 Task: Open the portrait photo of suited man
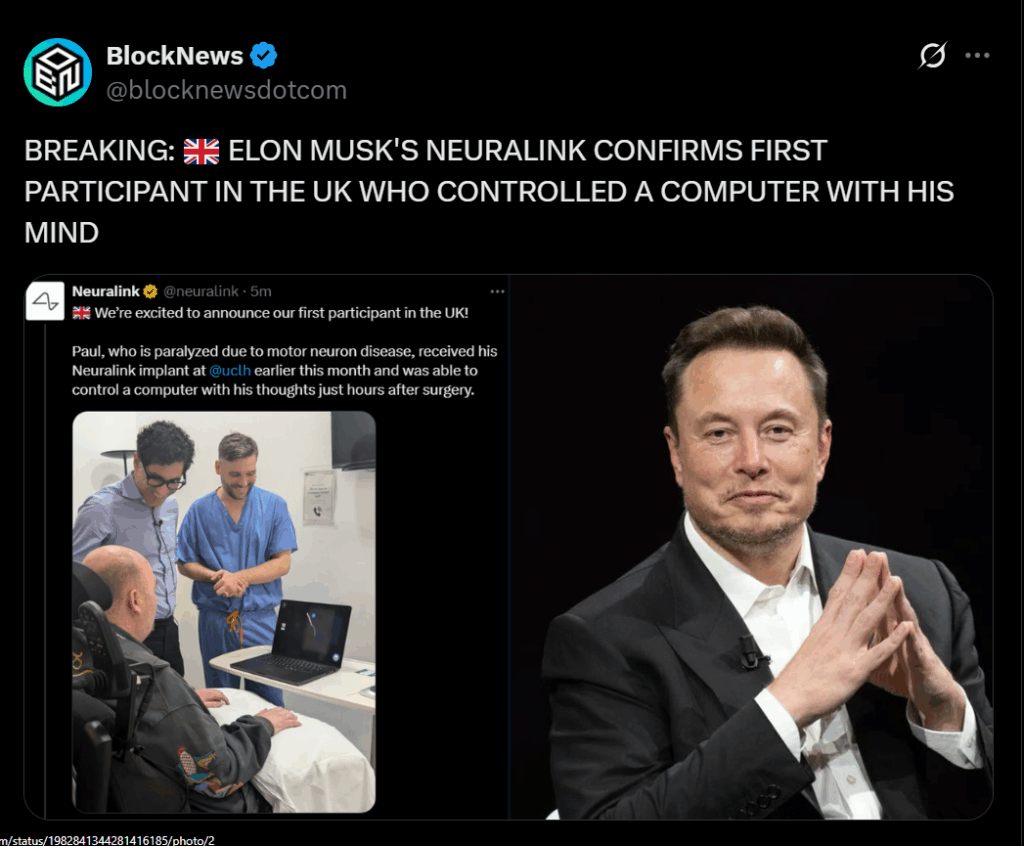click(751, 547)
